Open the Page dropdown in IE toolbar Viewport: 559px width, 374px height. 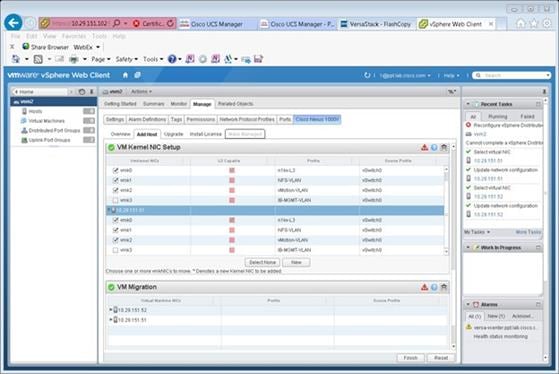(x=101, y=59)
